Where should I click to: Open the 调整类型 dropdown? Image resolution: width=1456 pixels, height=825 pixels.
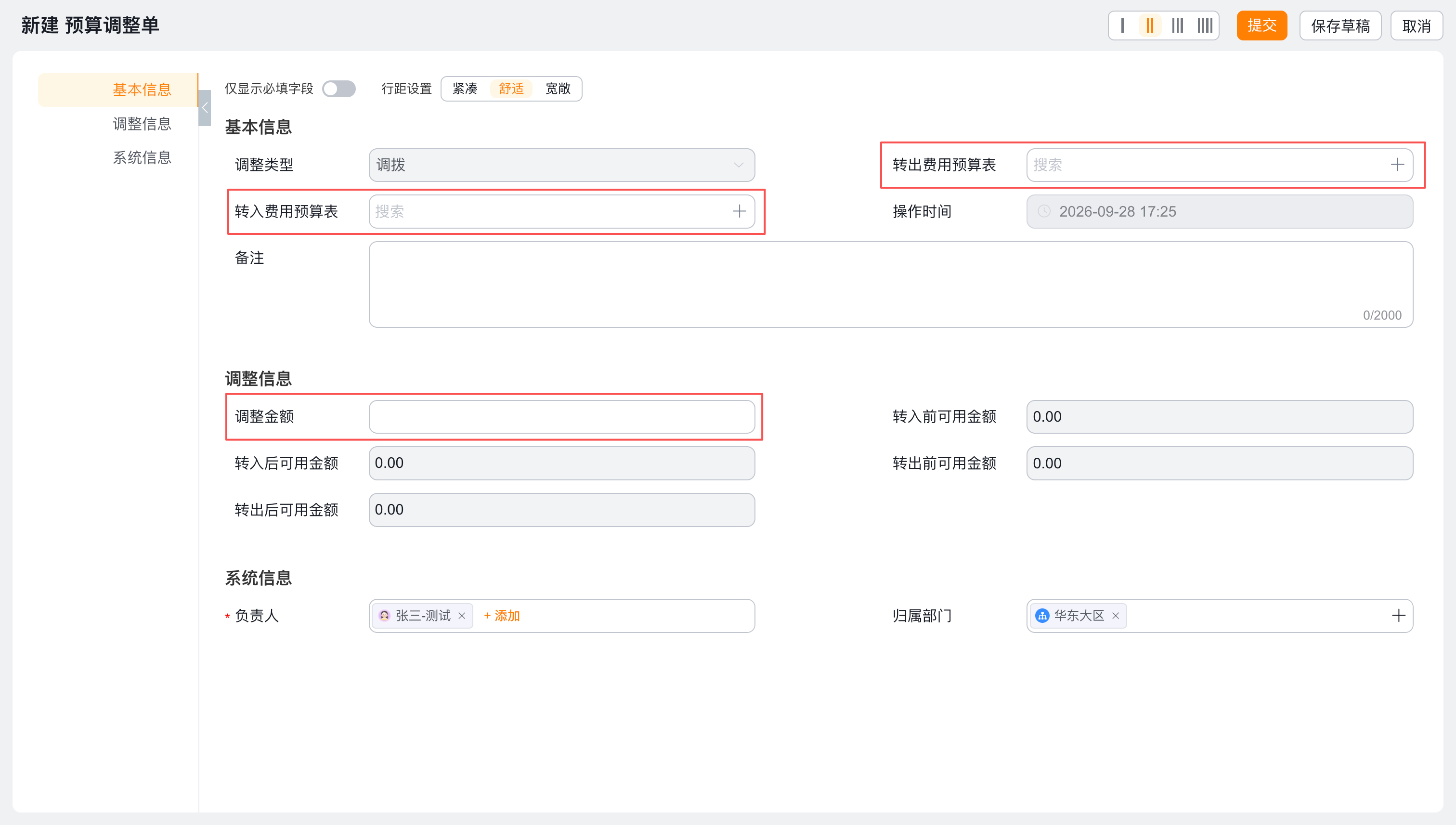562,165
